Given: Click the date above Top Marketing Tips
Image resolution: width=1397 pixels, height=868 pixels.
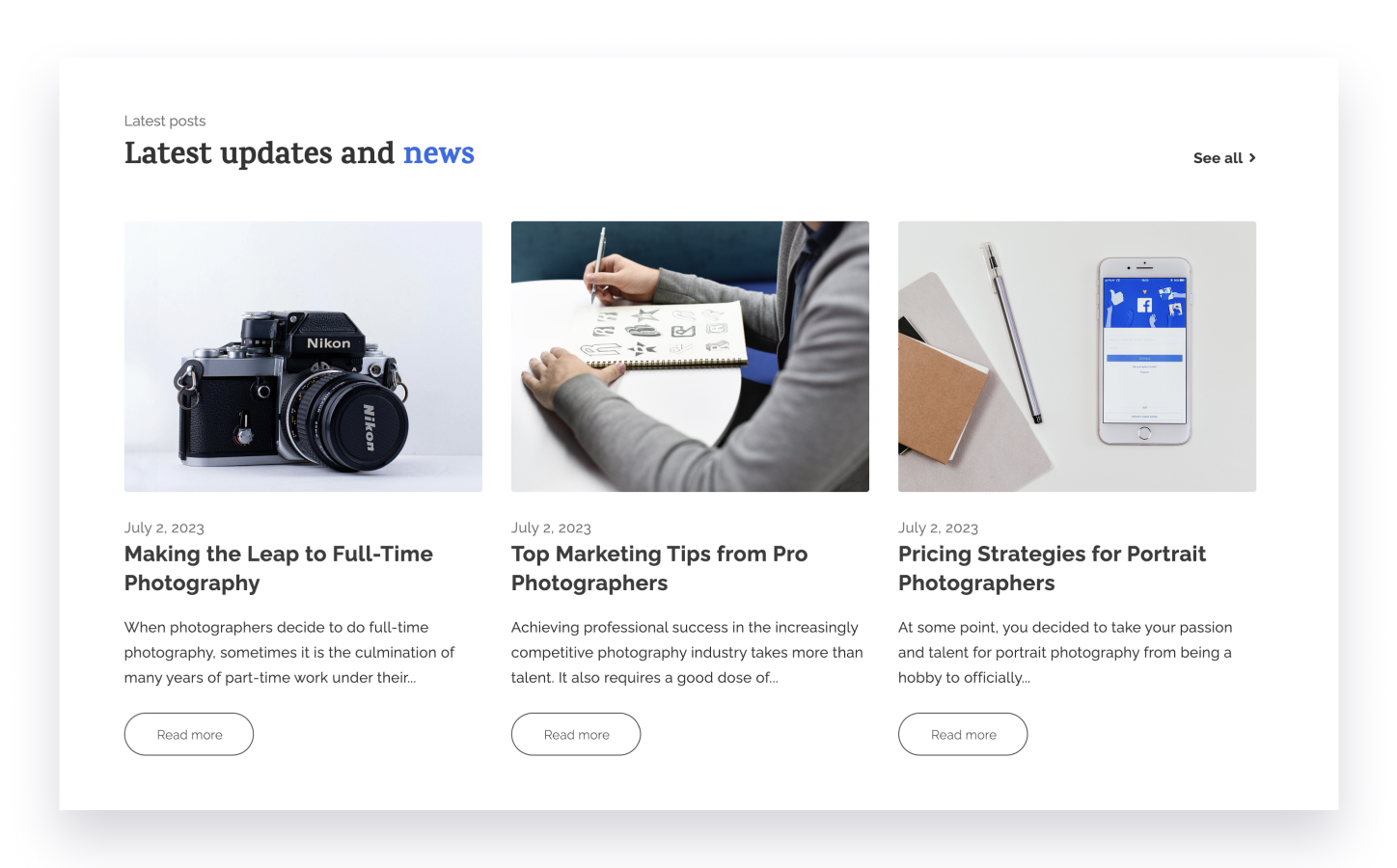Looking at the screenshot, I should click(x=551, y=528).
